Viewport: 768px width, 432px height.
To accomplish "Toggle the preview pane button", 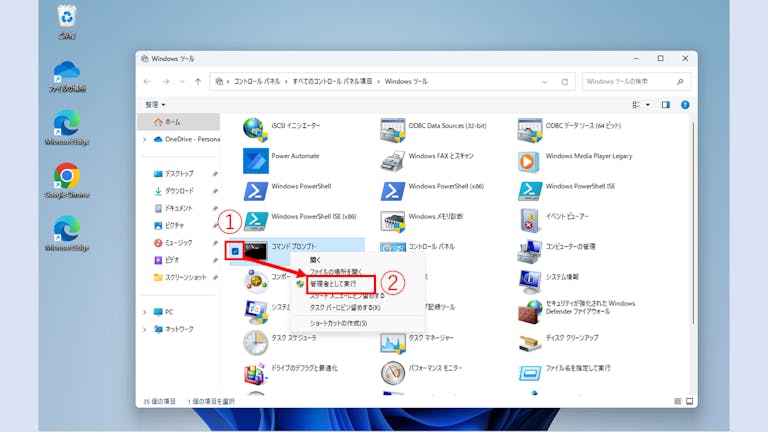I will point(665,105).
